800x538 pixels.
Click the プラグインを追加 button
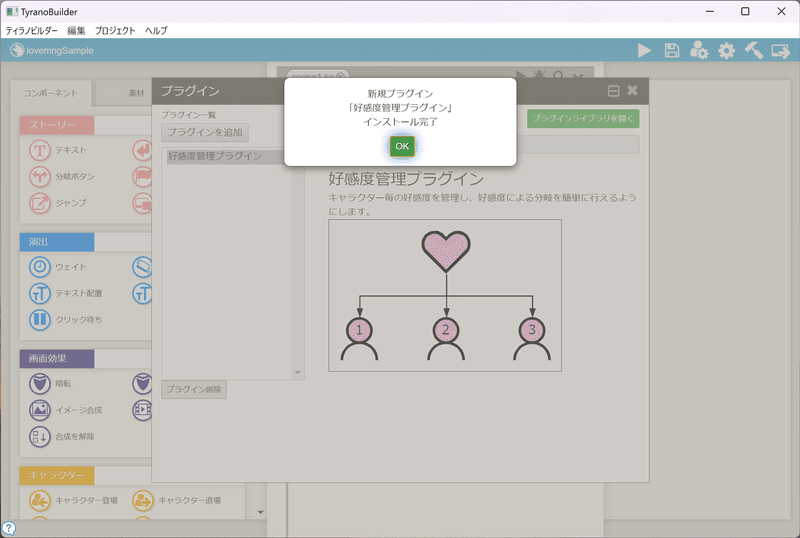click(x=205, y=132)
